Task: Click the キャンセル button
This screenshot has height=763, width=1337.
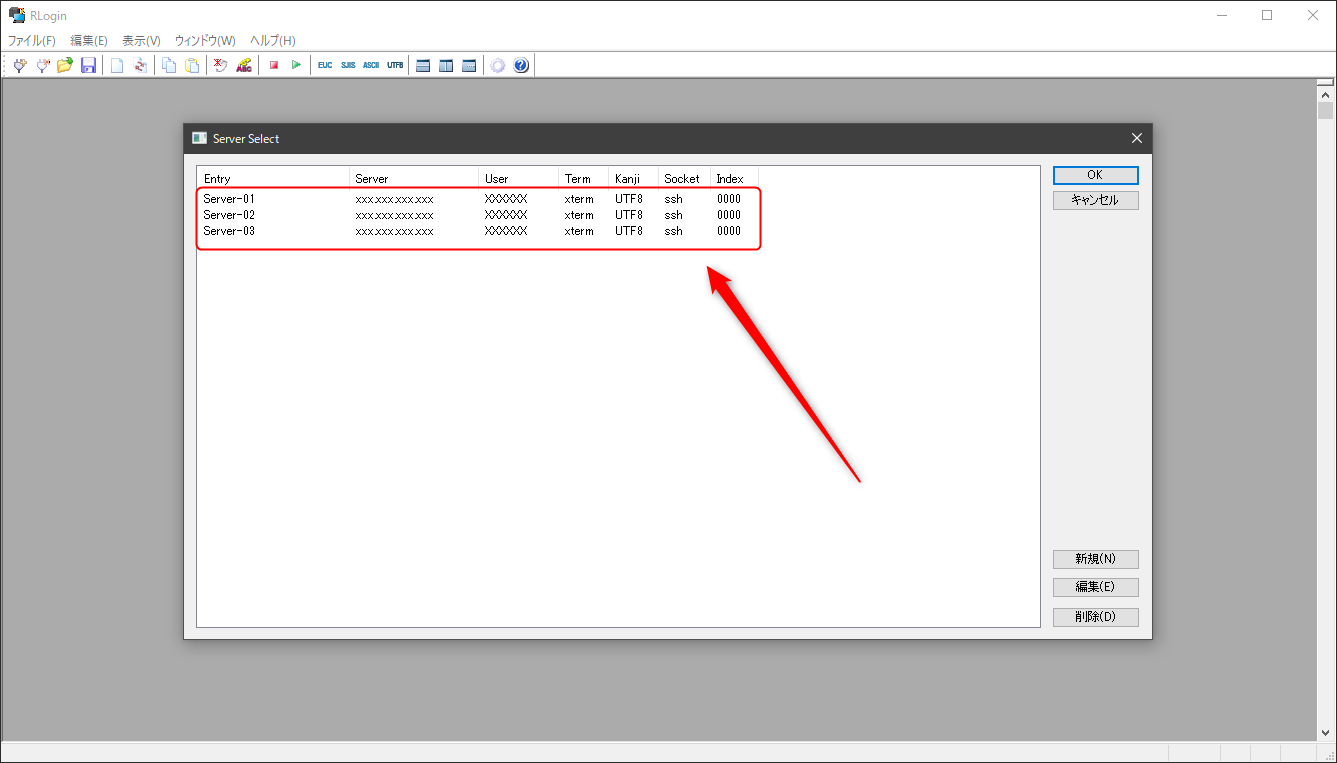Action: [x=1095, y=200]
